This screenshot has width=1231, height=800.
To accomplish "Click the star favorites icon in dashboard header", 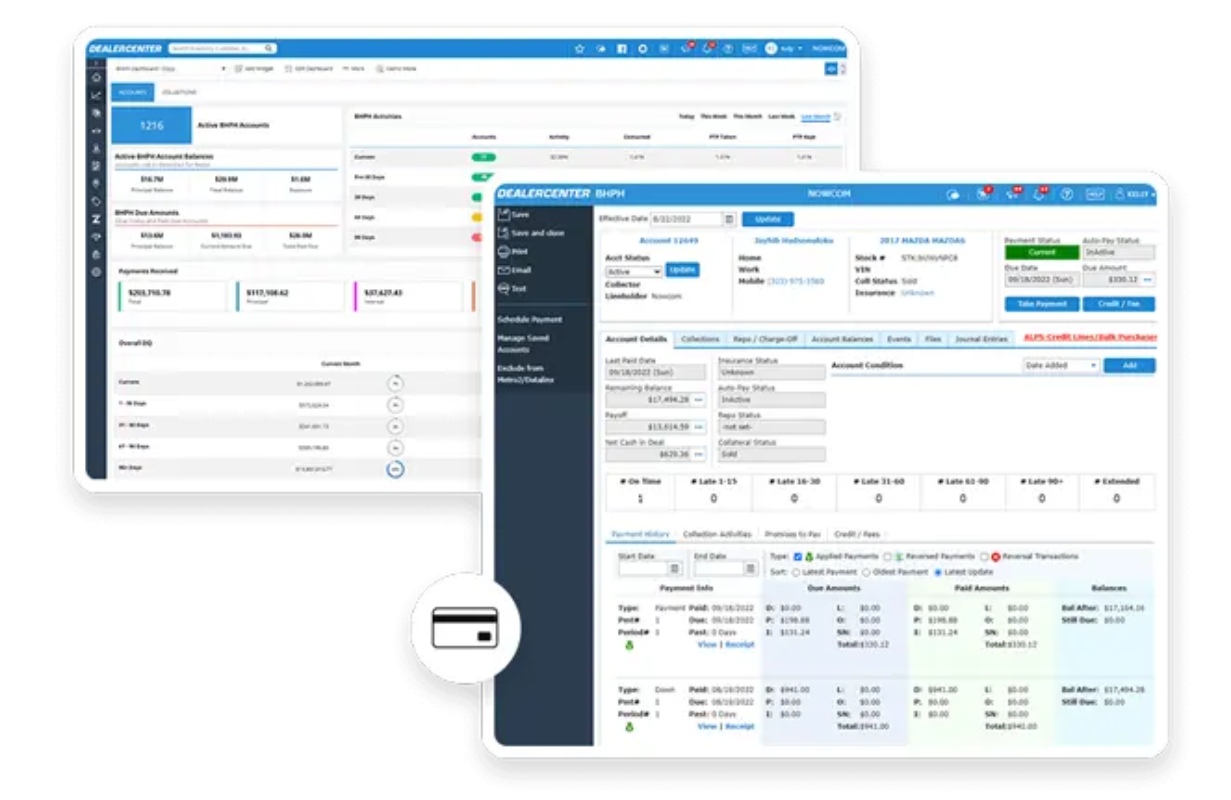I will (579, 48).
